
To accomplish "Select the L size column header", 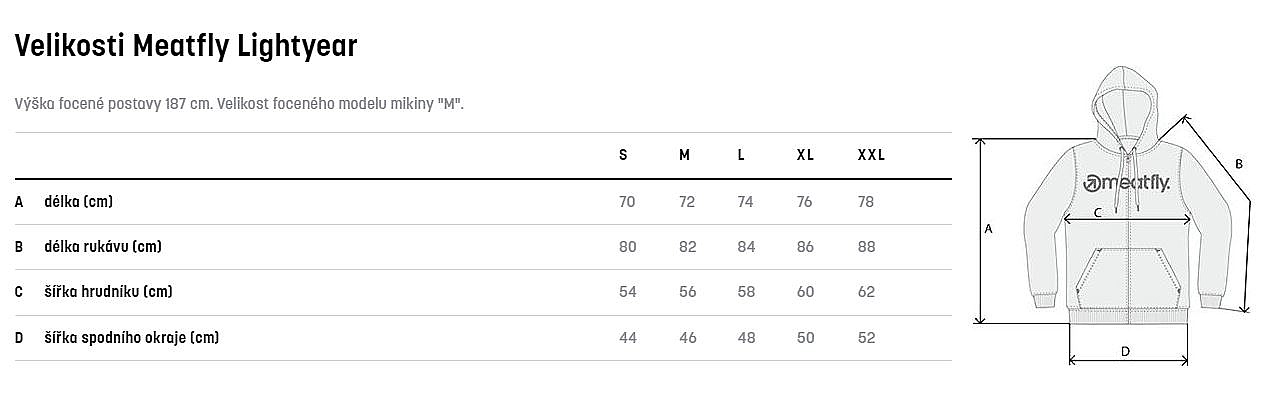I will coord(741,155).
